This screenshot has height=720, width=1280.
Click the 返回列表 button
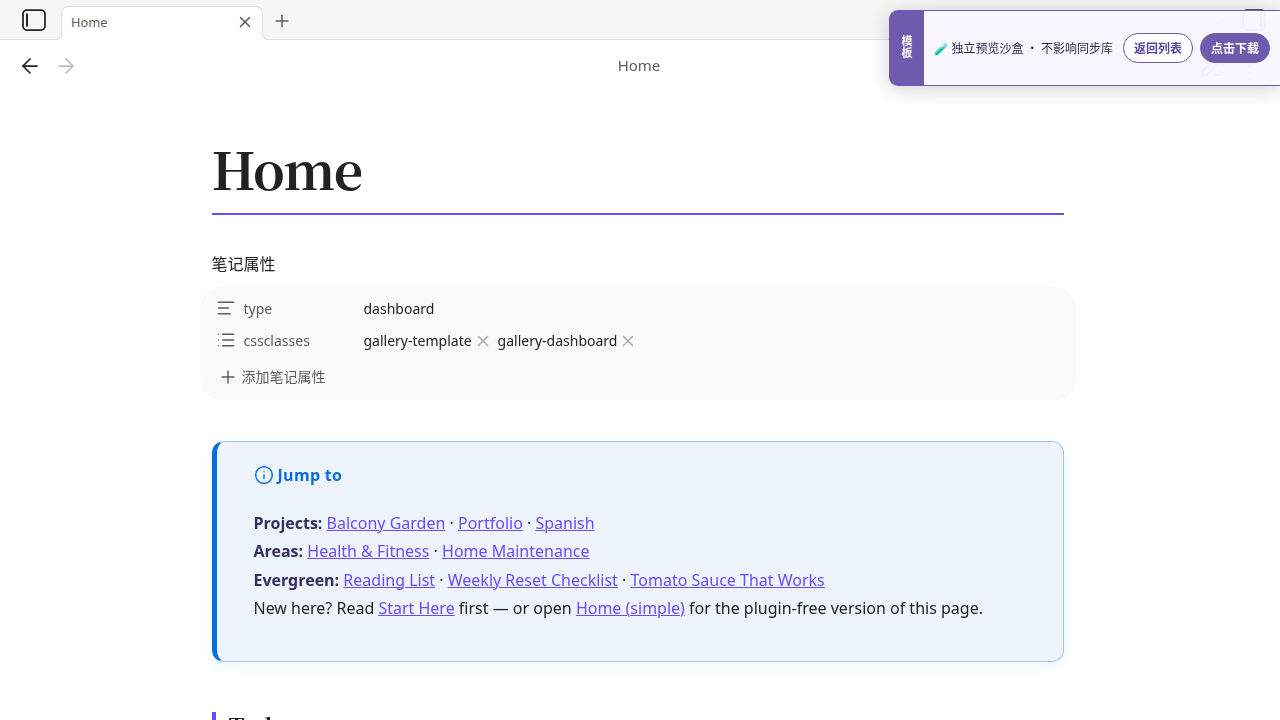[1158, 48]
